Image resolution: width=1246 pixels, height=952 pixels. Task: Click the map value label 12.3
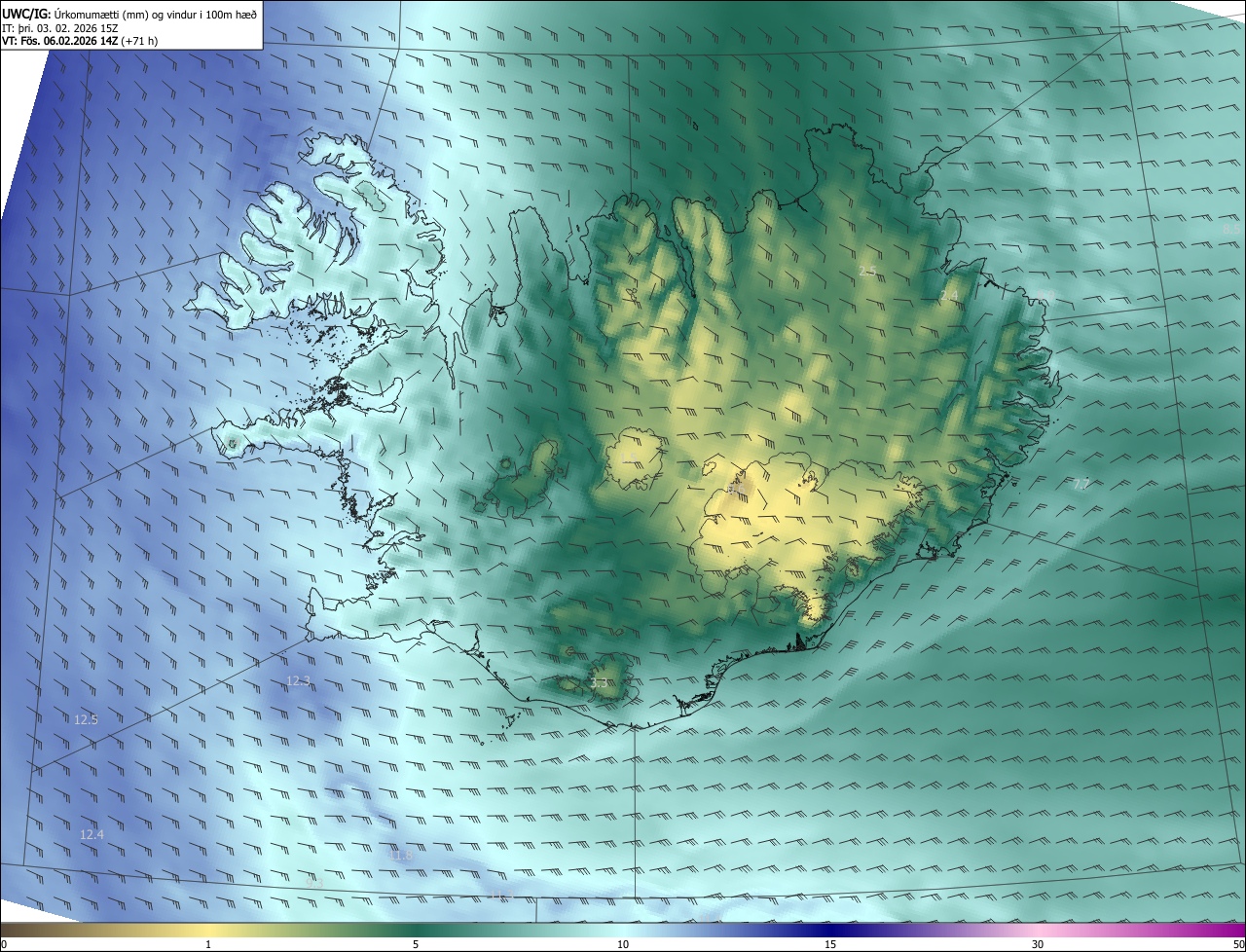click(298, 681)
